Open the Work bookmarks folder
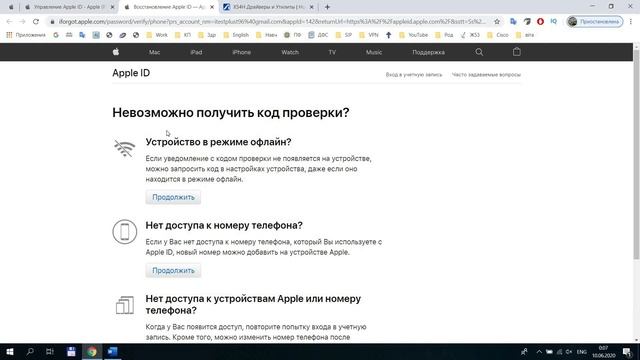640x360 pixels. tap(157, 35)
